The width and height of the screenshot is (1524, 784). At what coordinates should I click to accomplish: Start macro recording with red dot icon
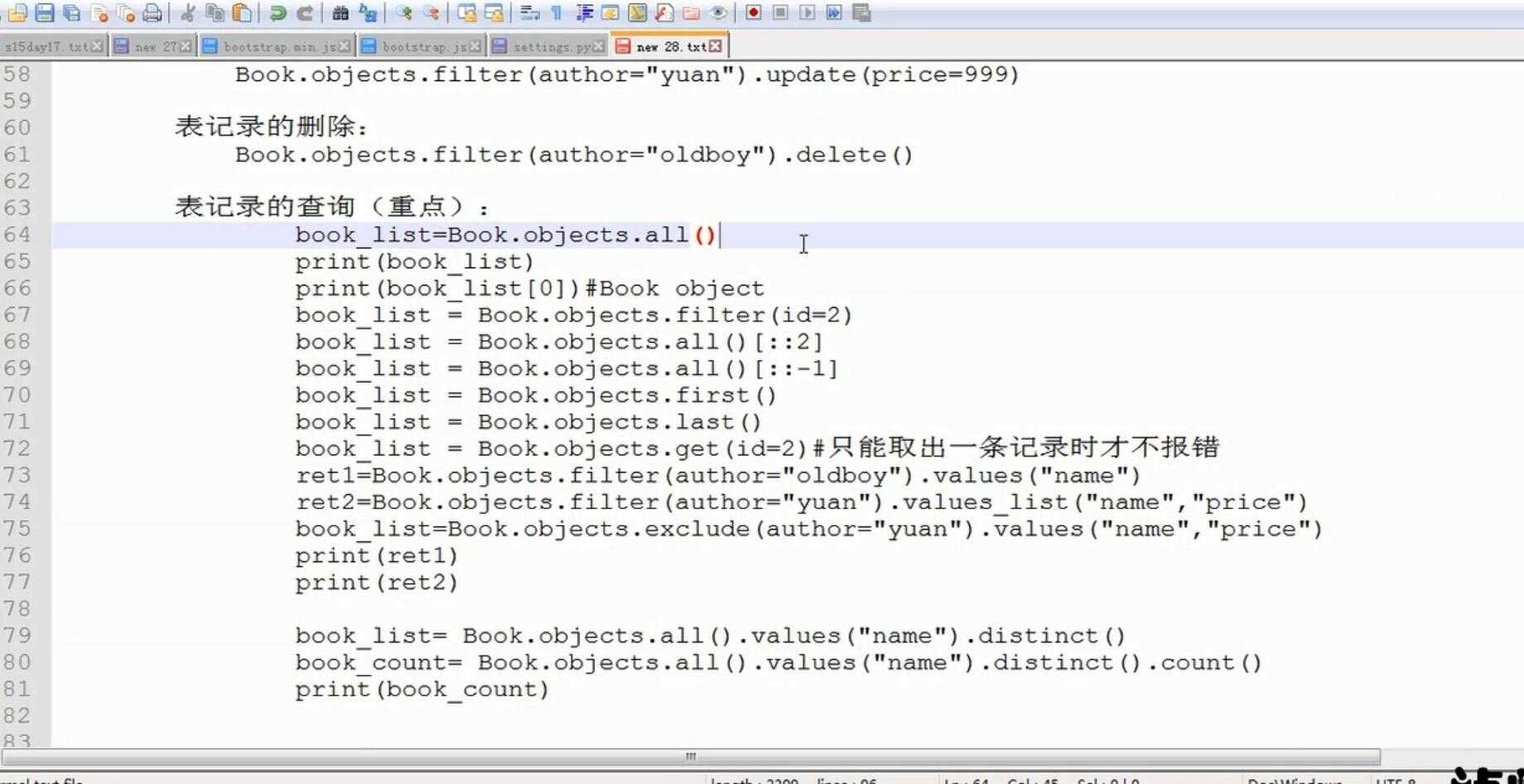[x=754, y=12]
